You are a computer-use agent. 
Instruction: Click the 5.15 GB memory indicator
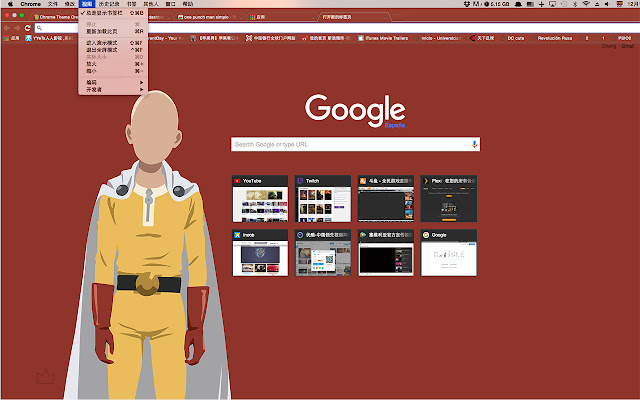pyautogui.click(x=497, y=4)
